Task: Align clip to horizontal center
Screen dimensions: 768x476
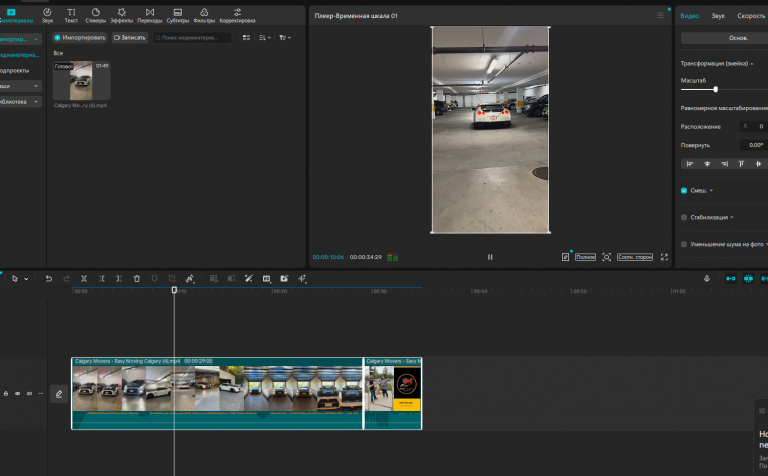Action: 707,164
